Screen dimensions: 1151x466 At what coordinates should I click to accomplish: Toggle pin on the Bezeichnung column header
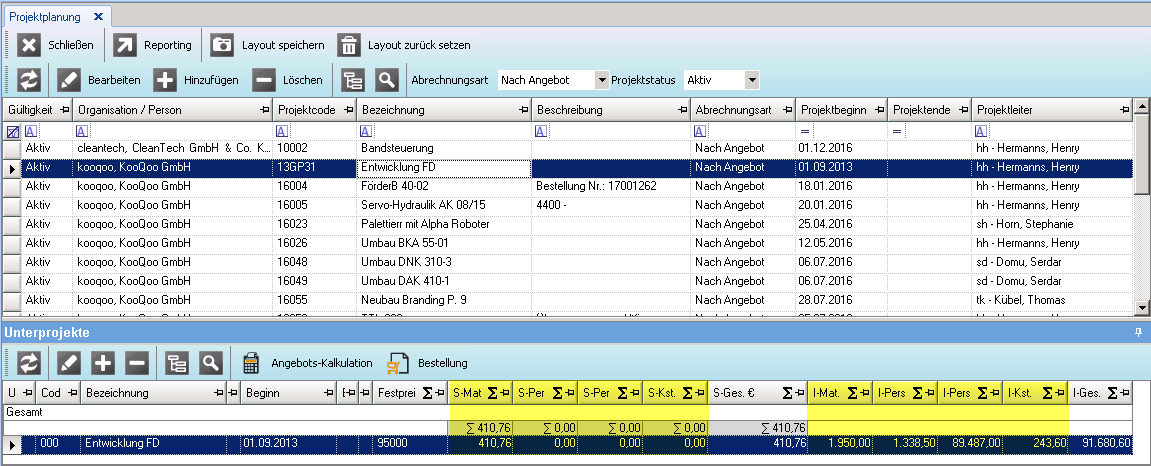(522, 109)
